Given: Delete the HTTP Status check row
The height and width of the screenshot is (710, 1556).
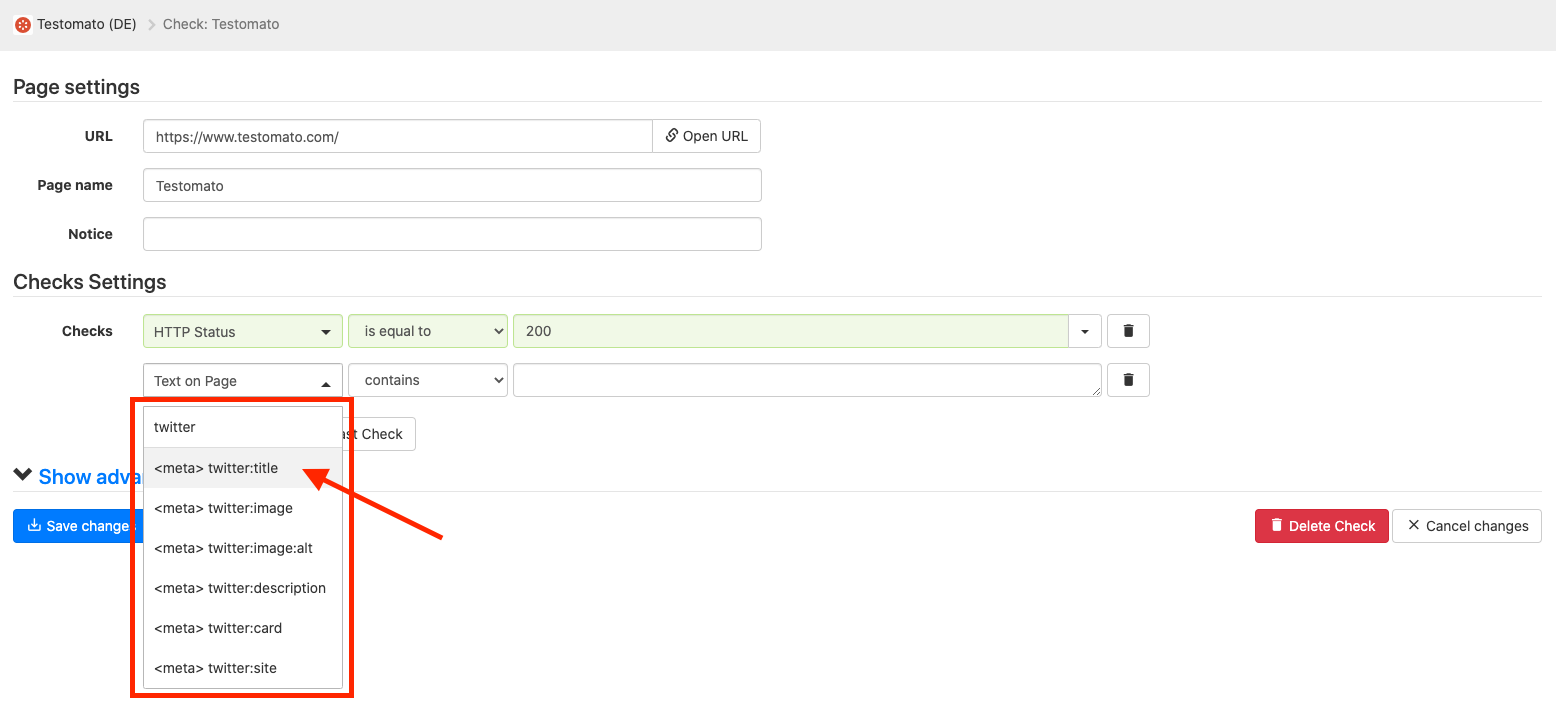Looking at the screenshot, I should point(1128,331).
